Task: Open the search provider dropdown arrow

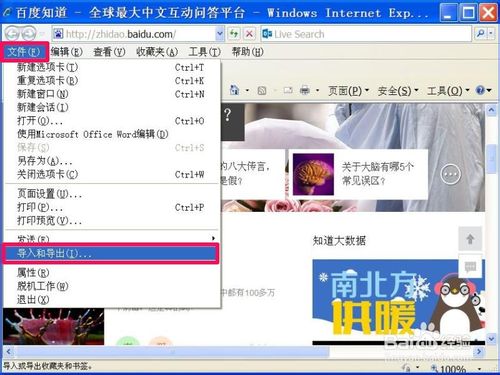Action: (x=491, y=34)
